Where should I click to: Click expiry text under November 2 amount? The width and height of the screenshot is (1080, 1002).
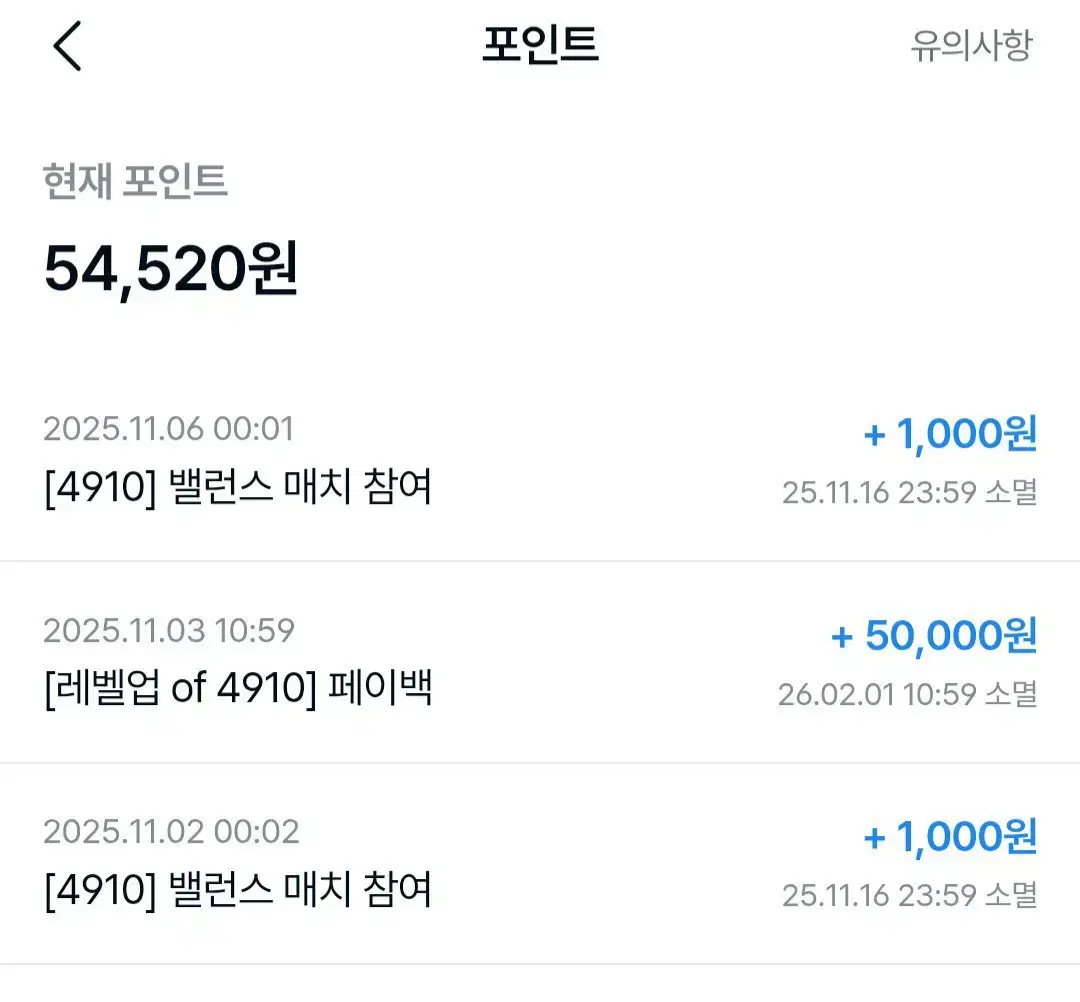click(x=909, y=895)
